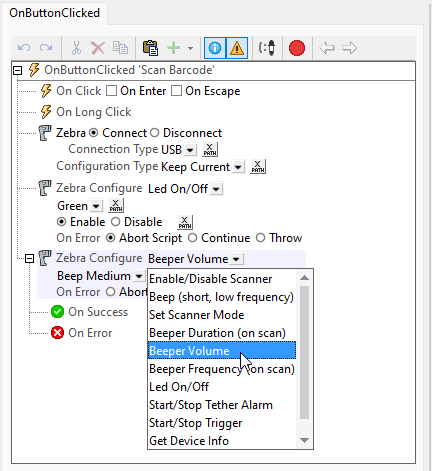432x471 pixels.
Task: Click XPath icon beside Connection Type USB
Action: tap(210, 149)
